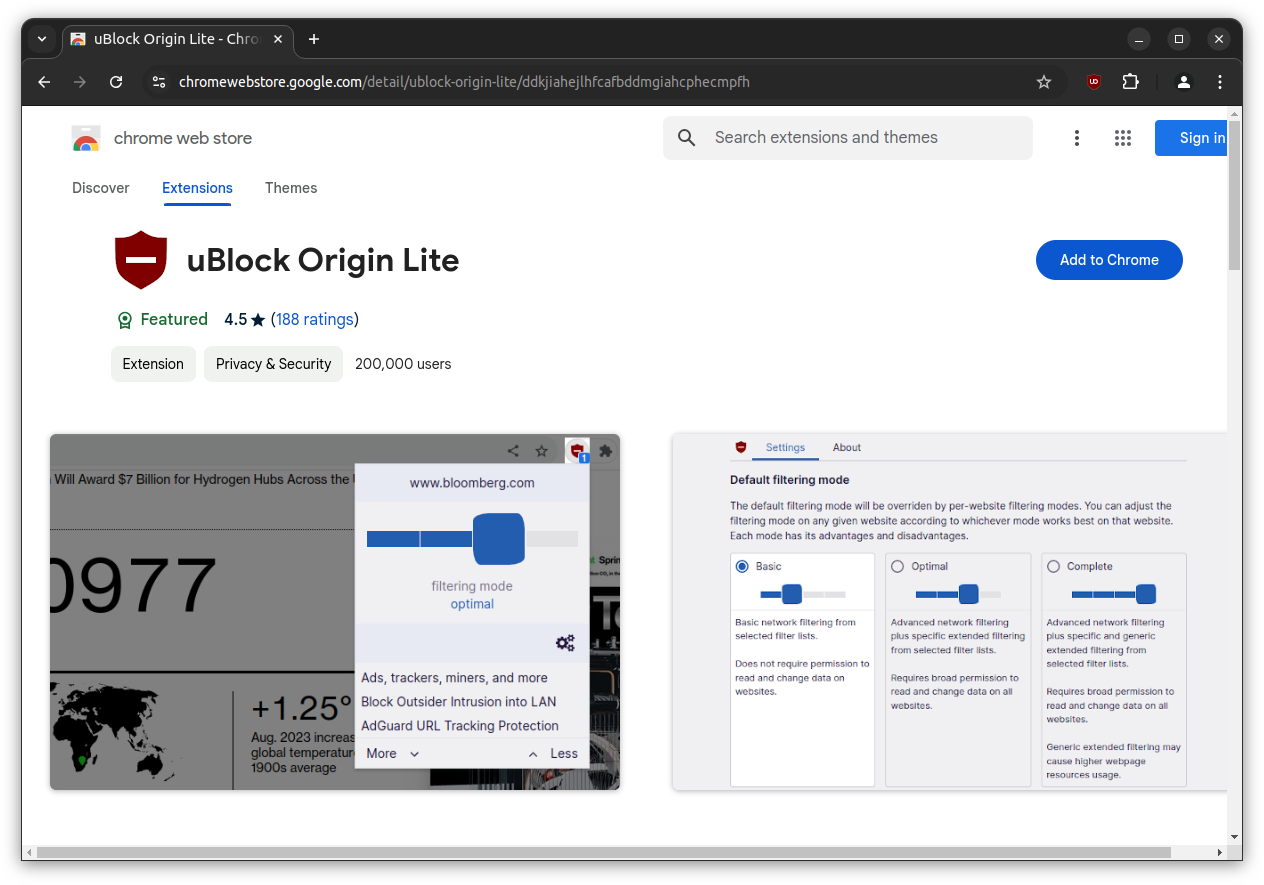Select the Complete filtering mode radio button

point(1052,565)
